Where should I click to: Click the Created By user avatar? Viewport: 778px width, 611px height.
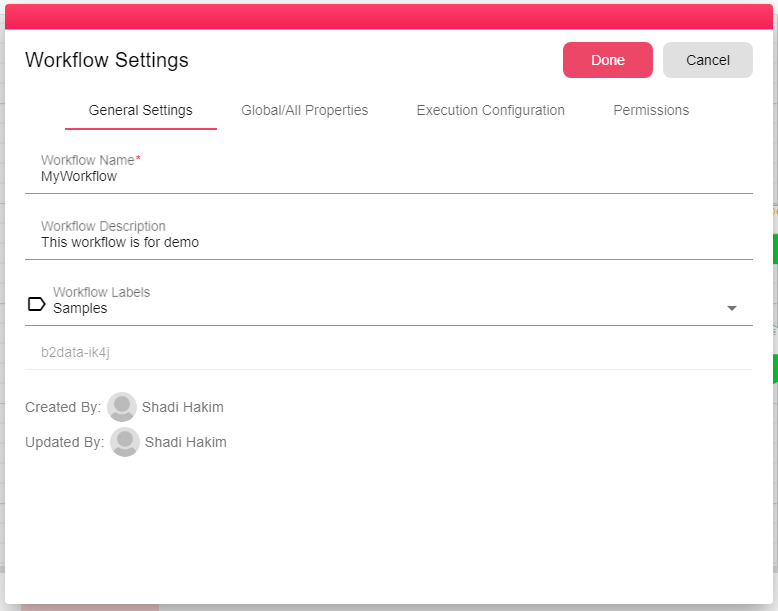[122, 407]
